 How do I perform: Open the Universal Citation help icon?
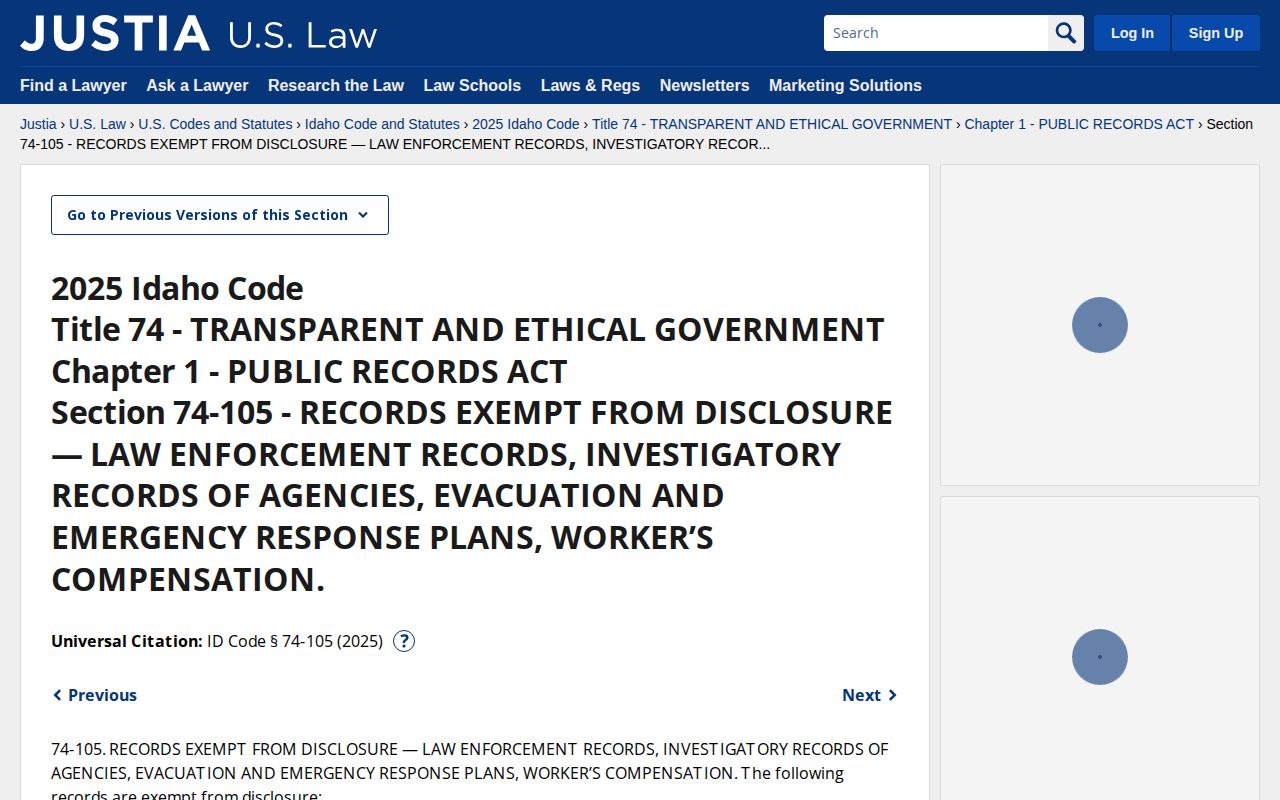tap(404, 641)
